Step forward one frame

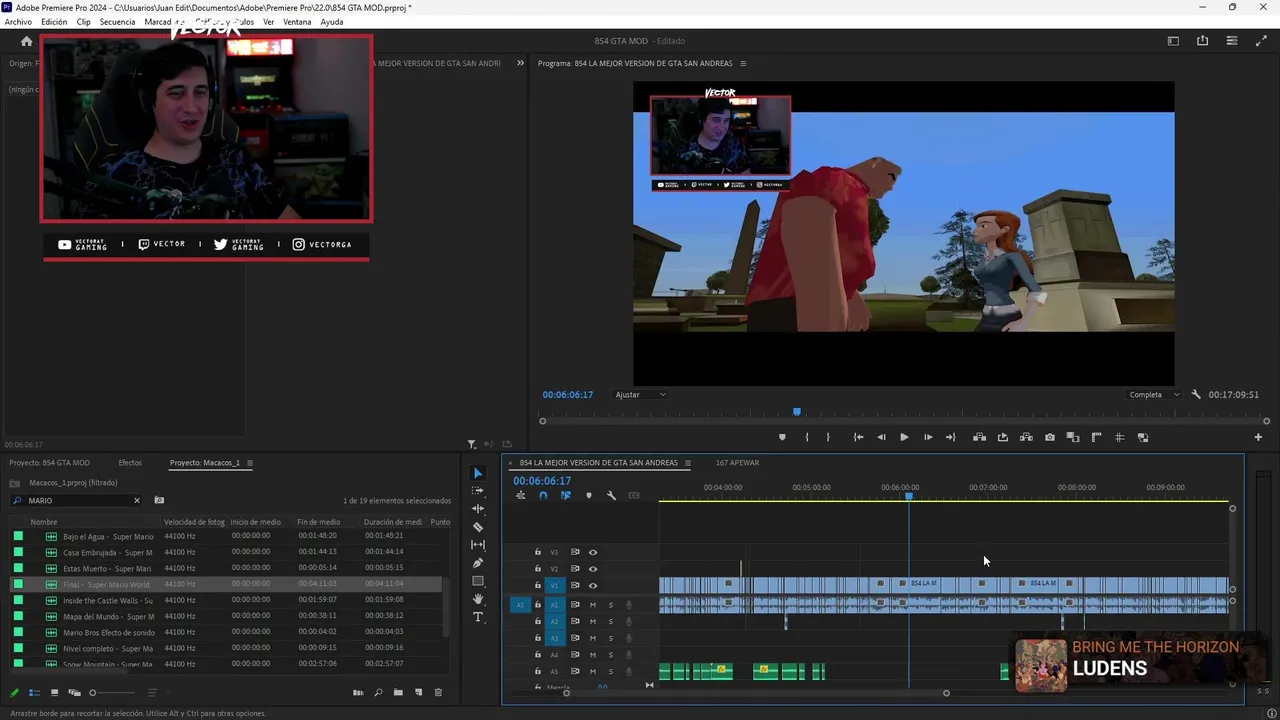928,437
